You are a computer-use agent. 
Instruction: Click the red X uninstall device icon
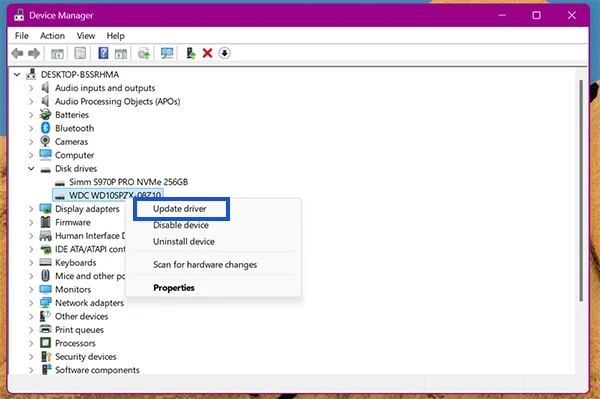coord(207,53)
